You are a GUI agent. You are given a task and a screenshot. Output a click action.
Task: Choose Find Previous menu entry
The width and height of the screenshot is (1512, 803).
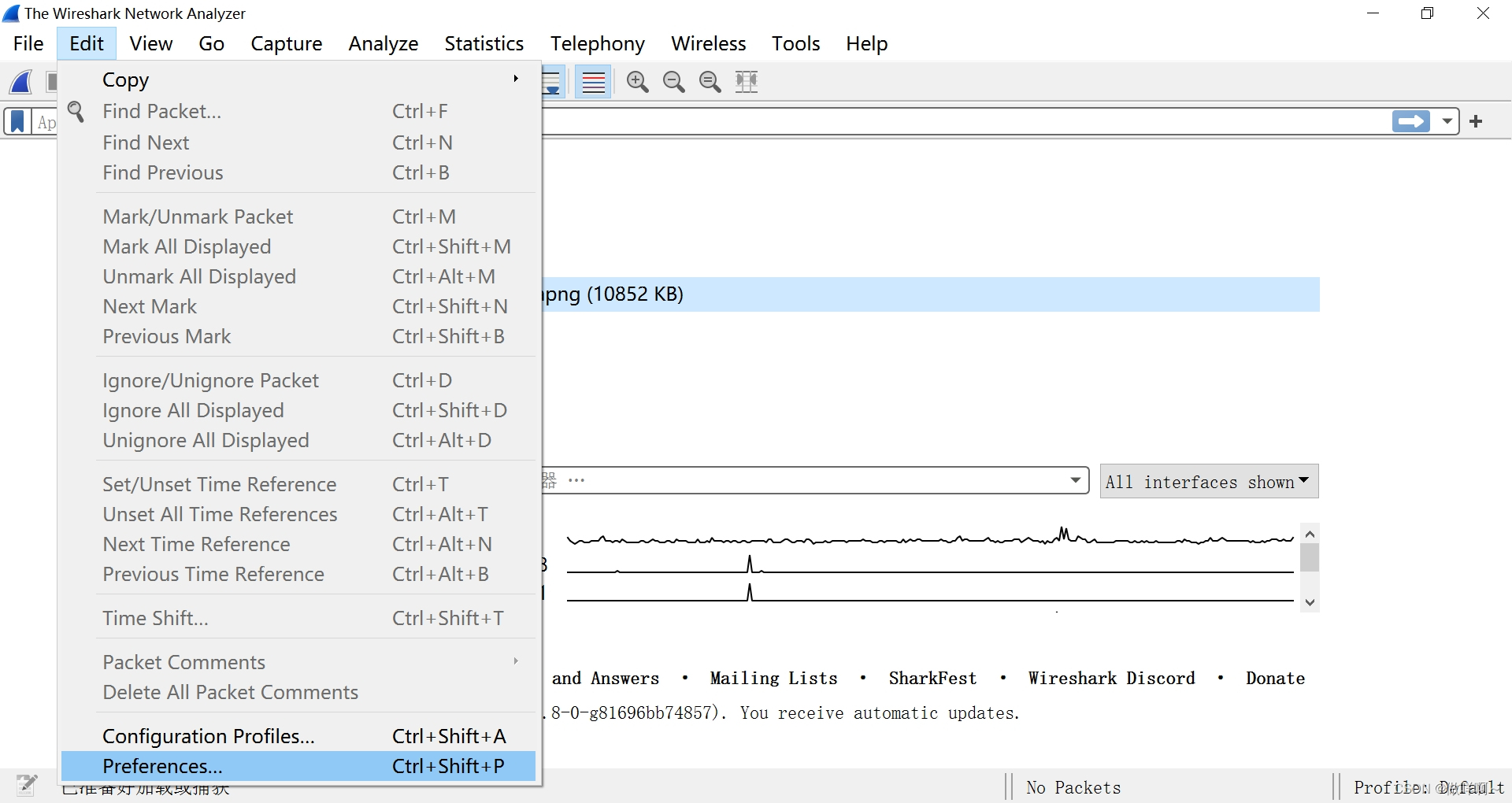click(298, 172)
